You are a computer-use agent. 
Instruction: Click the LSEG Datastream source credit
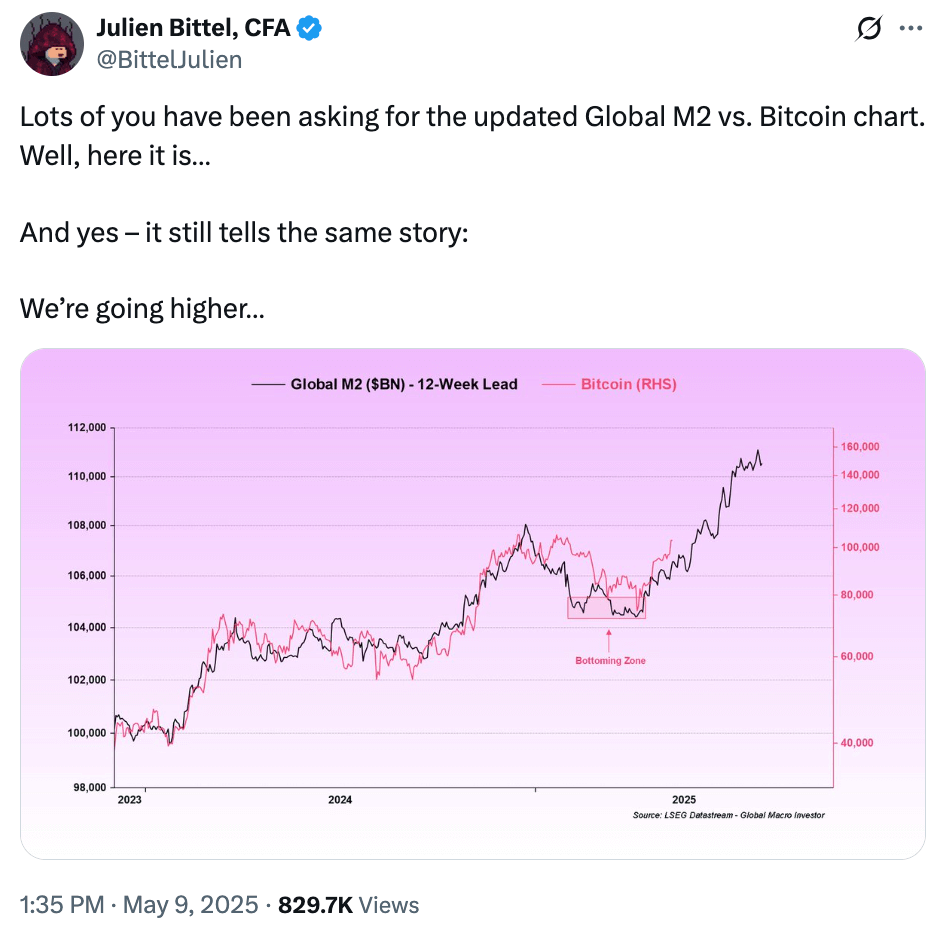coord(728,815)
